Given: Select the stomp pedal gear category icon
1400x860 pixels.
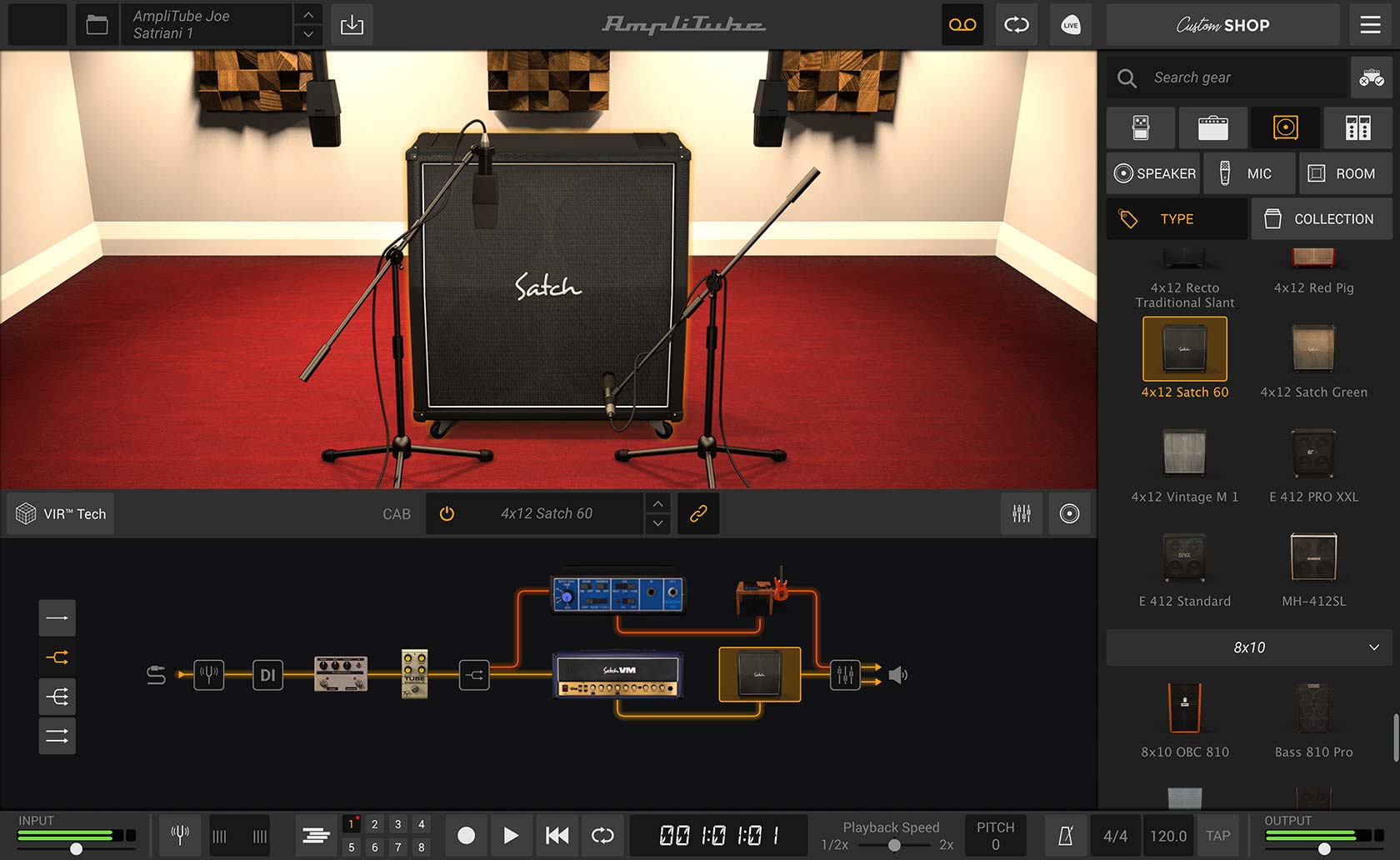Looking at the screenshot, I should pos(1141,127).
